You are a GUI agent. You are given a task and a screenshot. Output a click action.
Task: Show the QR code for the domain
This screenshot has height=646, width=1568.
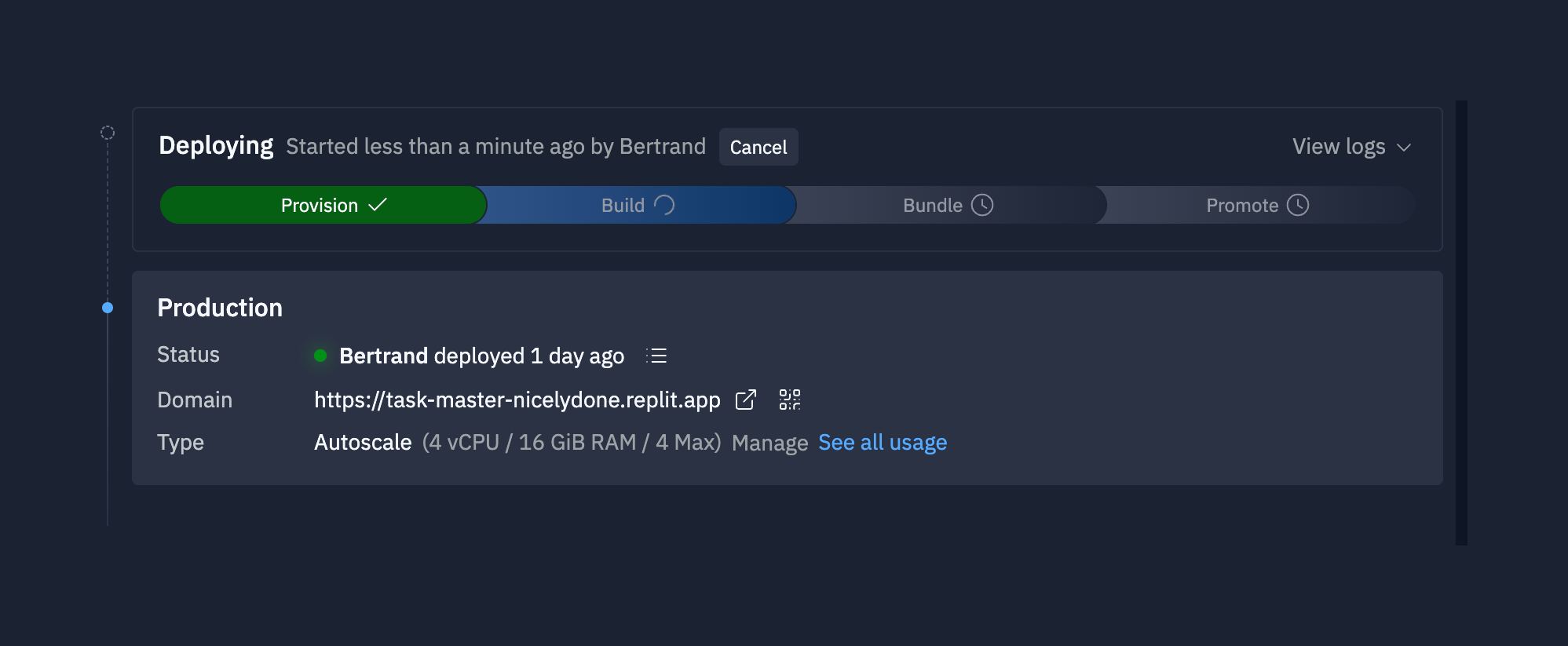790,400
